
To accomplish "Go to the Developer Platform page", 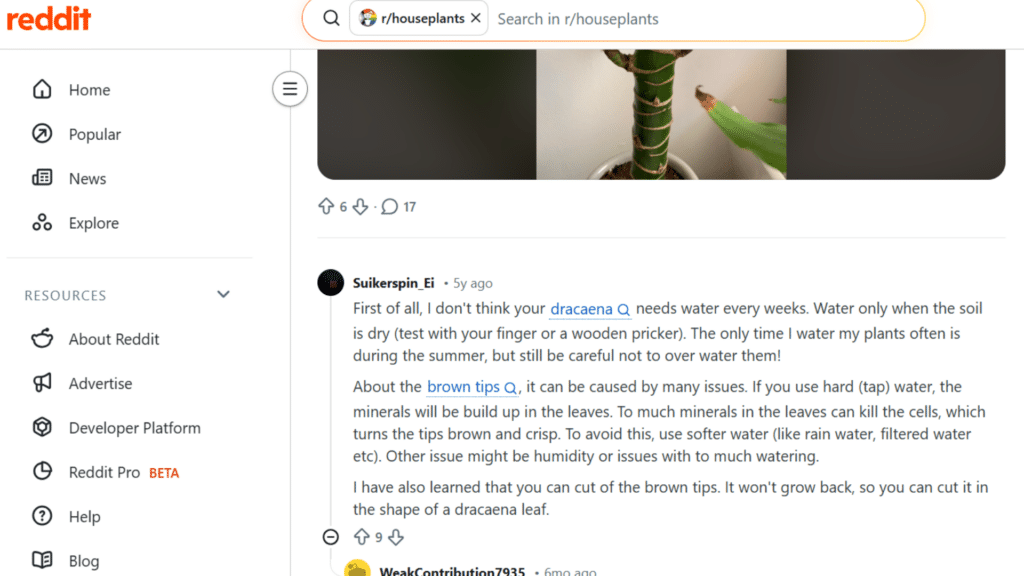I will click(x=134, y=427).
